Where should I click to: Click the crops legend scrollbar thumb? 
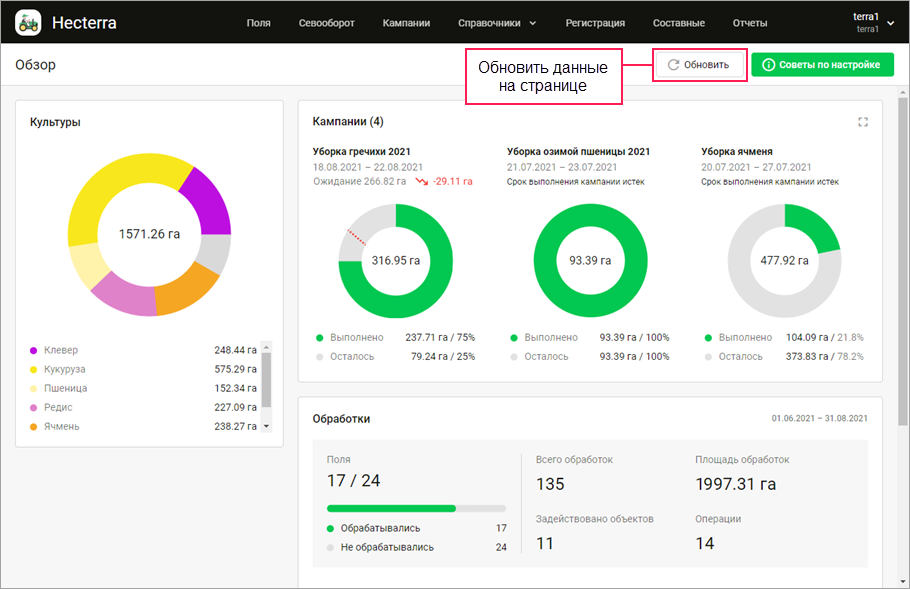[266, 380]
